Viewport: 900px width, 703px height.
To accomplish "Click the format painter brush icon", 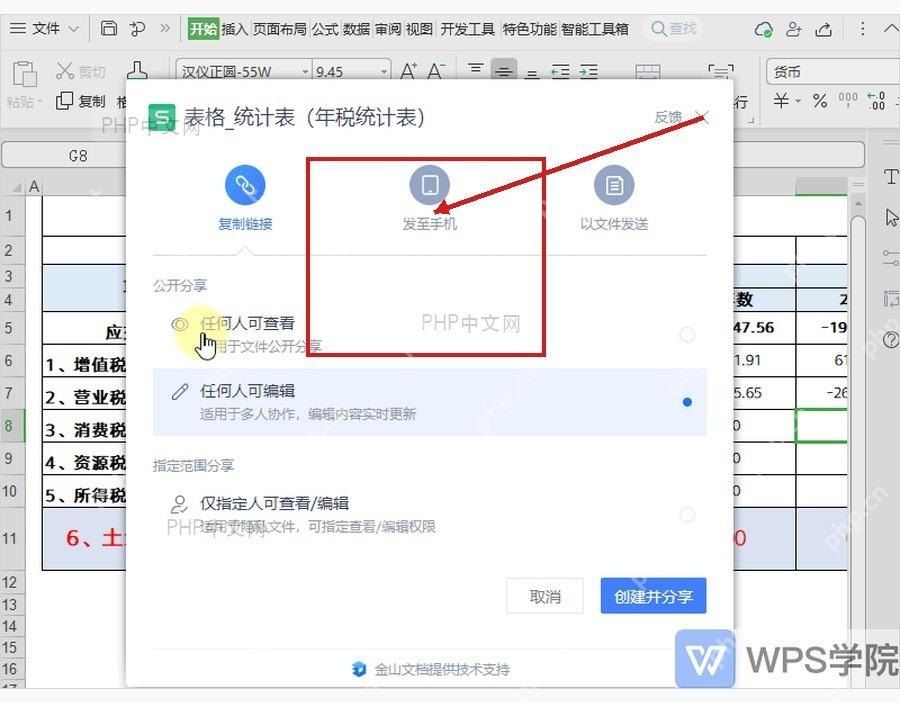I will pyautogui.click(x=137, y=70).
